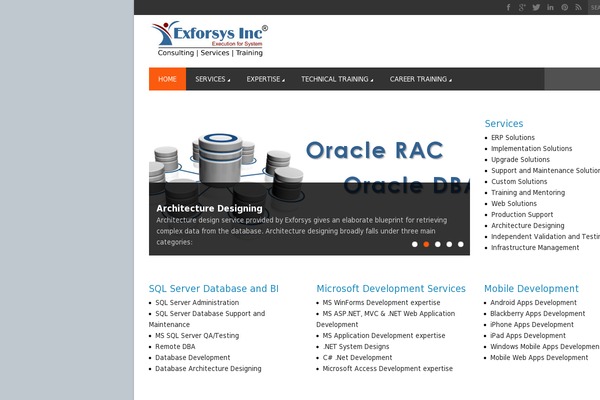Open the Google Plus social icon
This screenshot has width=600, height=400.
coord(522,7)
